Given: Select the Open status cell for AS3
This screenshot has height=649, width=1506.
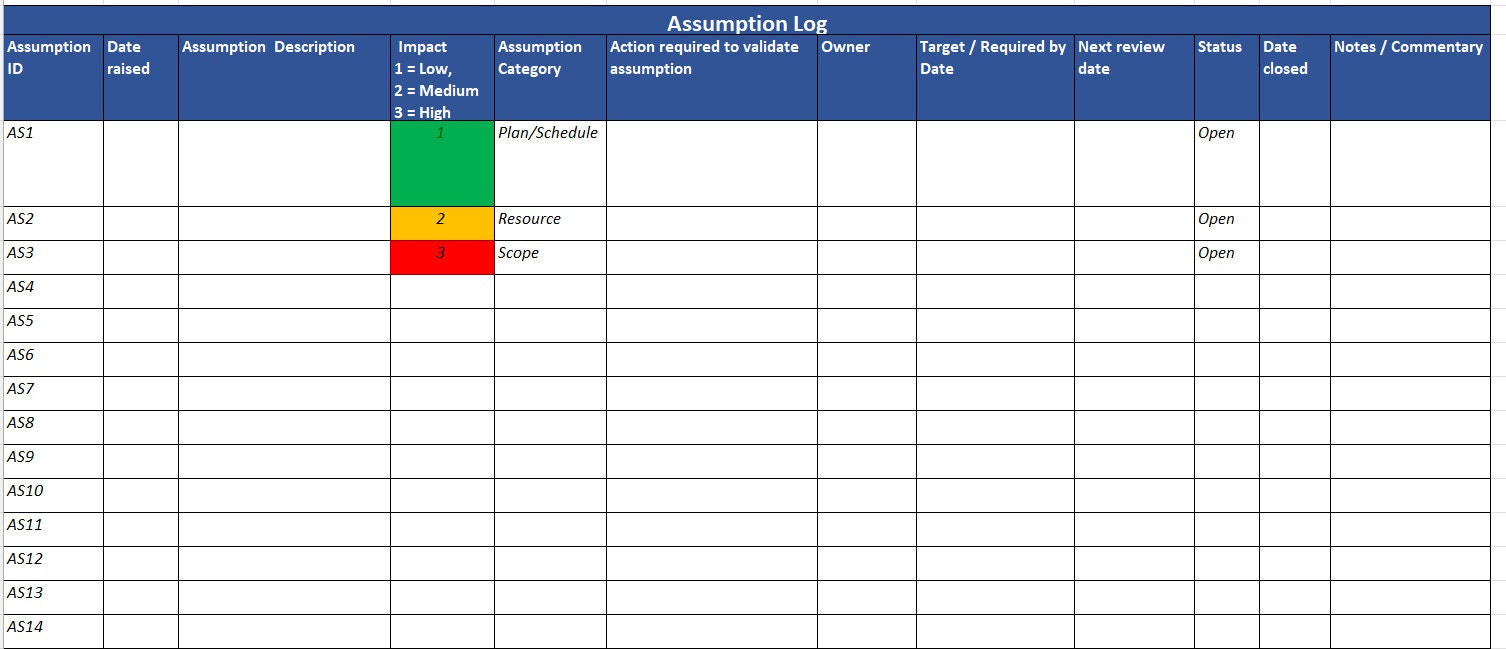Looking at the screenshot, I should coord(1224,253).
